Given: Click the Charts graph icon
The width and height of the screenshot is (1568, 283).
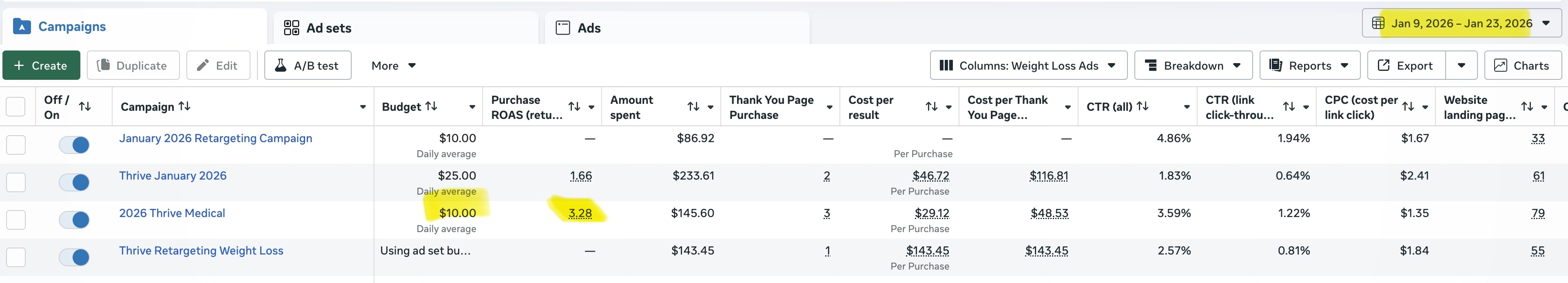Looking at the screenshot, I should point(1500,66).
